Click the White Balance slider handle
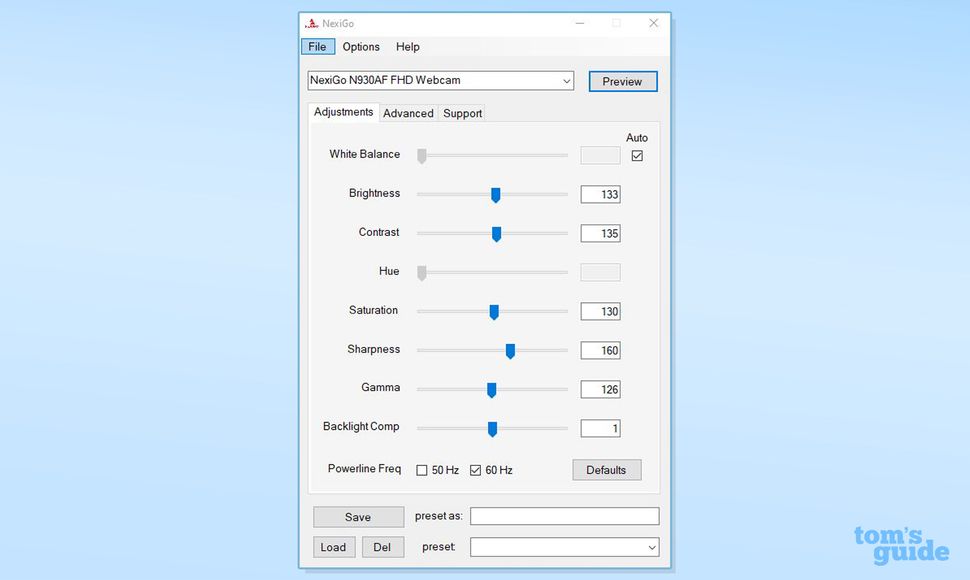 pos(422,156)
